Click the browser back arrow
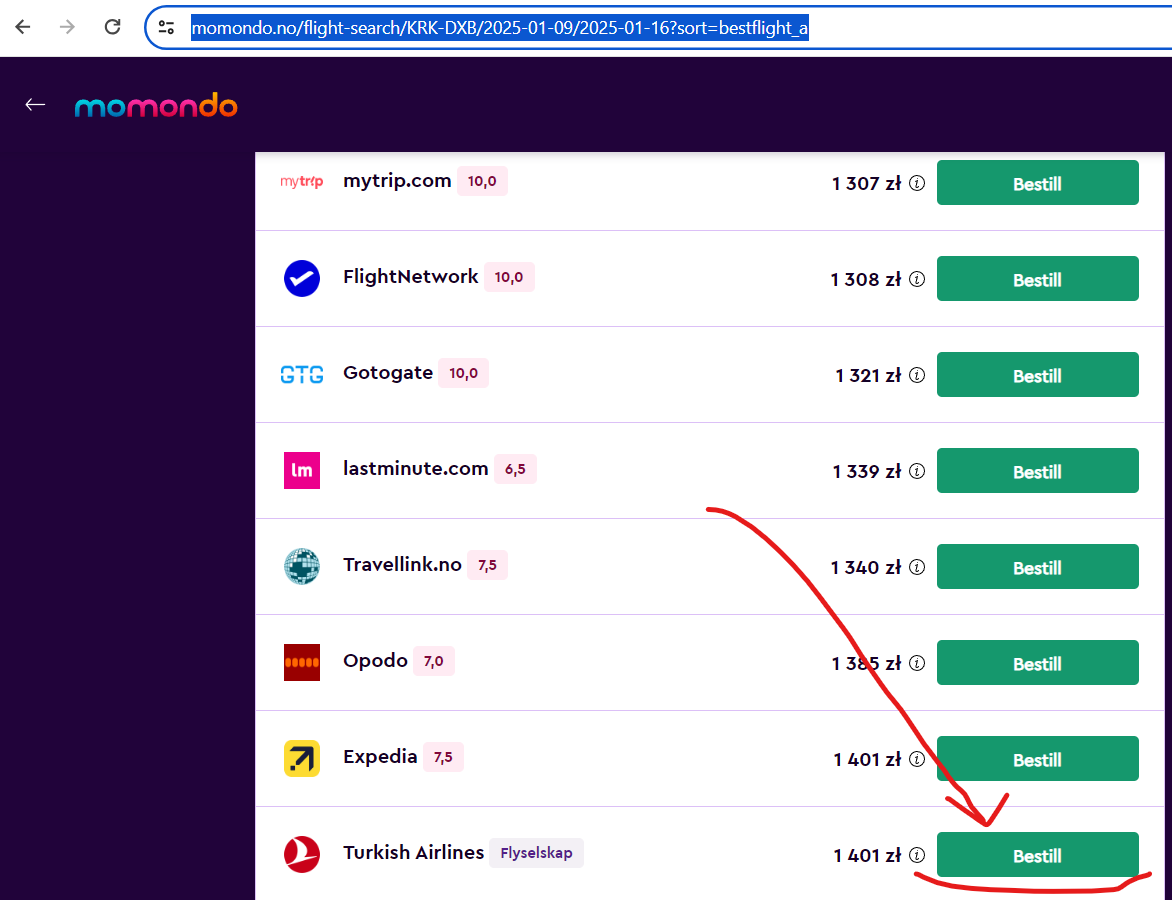 coord(23,28)
